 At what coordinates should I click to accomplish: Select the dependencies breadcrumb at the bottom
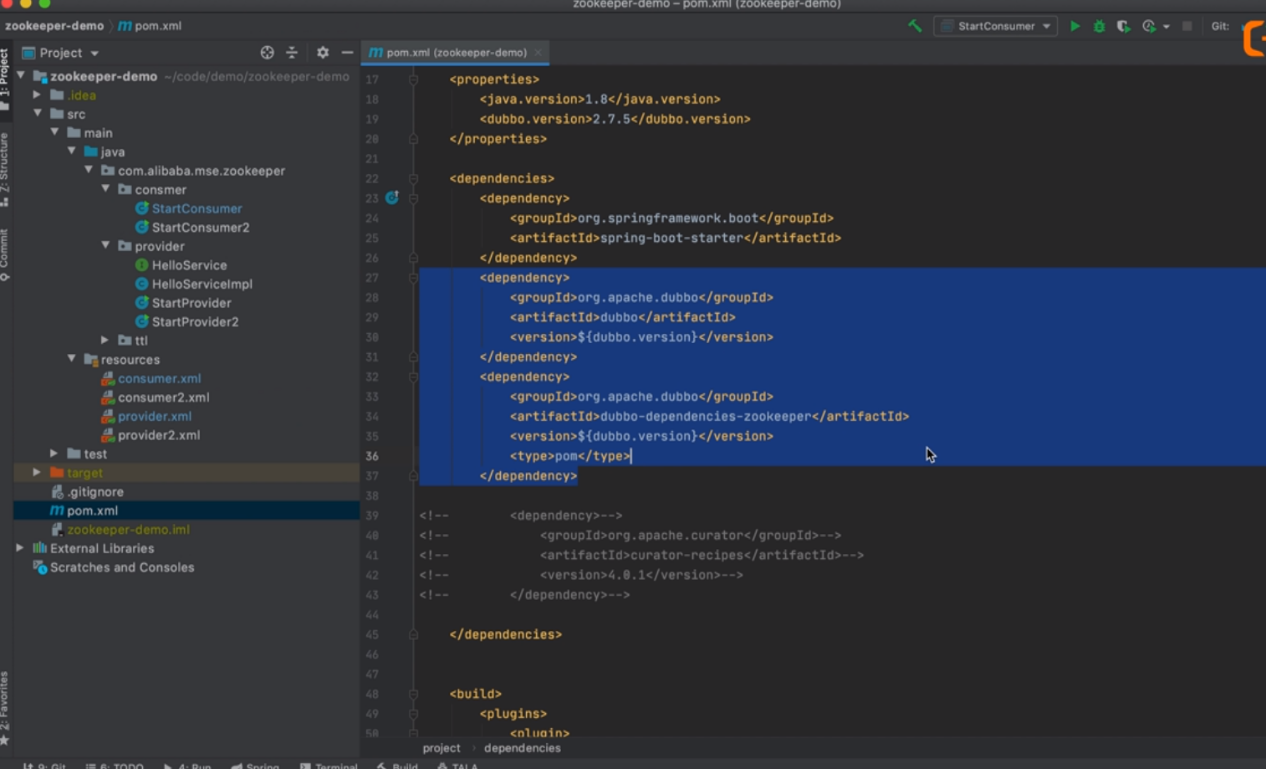pos(522,748)
